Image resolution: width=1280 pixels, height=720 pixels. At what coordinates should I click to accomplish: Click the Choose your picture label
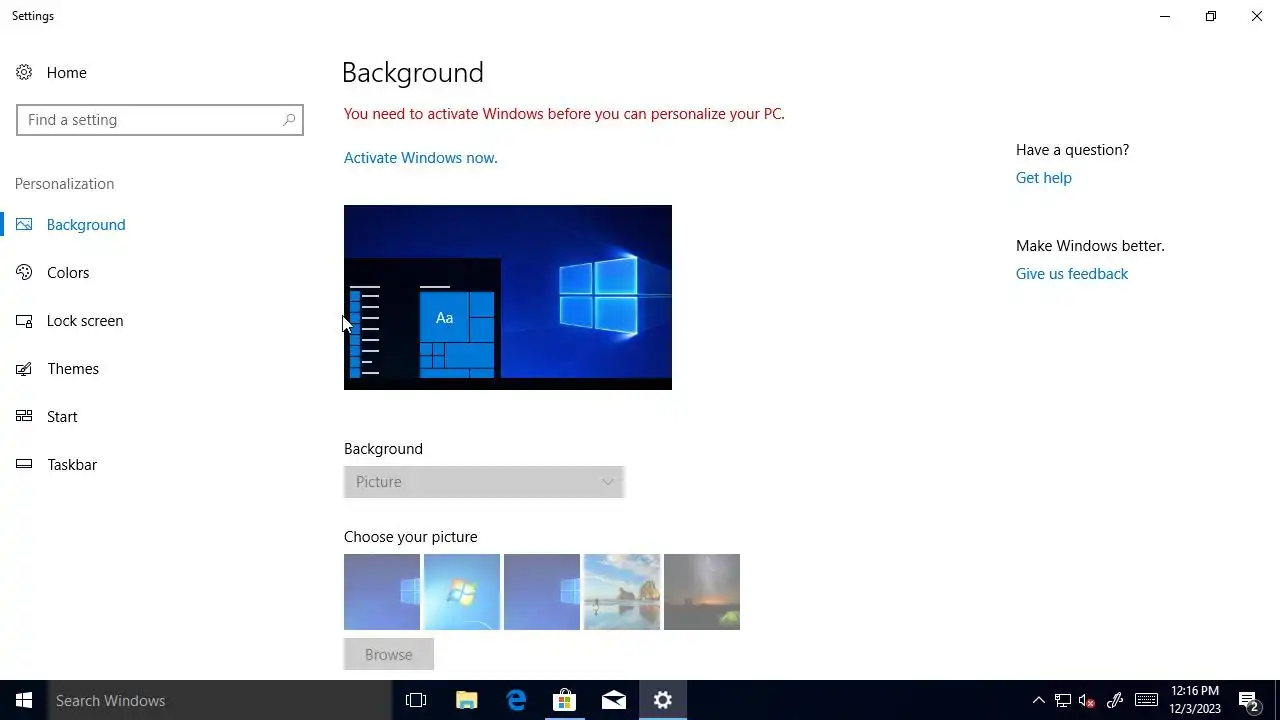click(411, 537)
